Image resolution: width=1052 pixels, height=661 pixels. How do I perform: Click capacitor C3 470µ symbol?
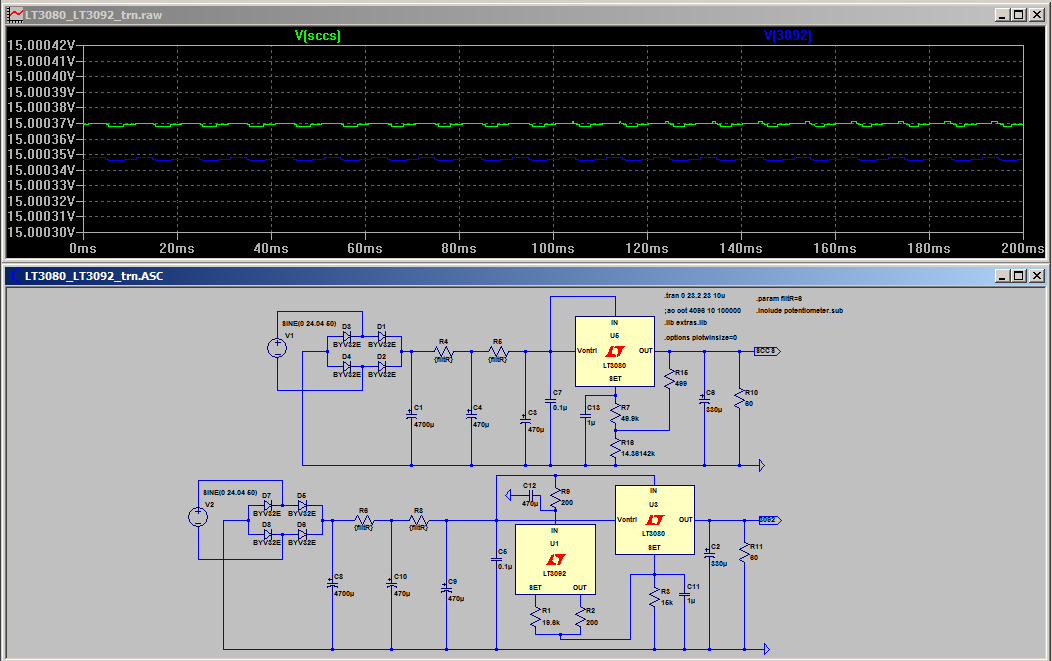[x=525, y=420]
